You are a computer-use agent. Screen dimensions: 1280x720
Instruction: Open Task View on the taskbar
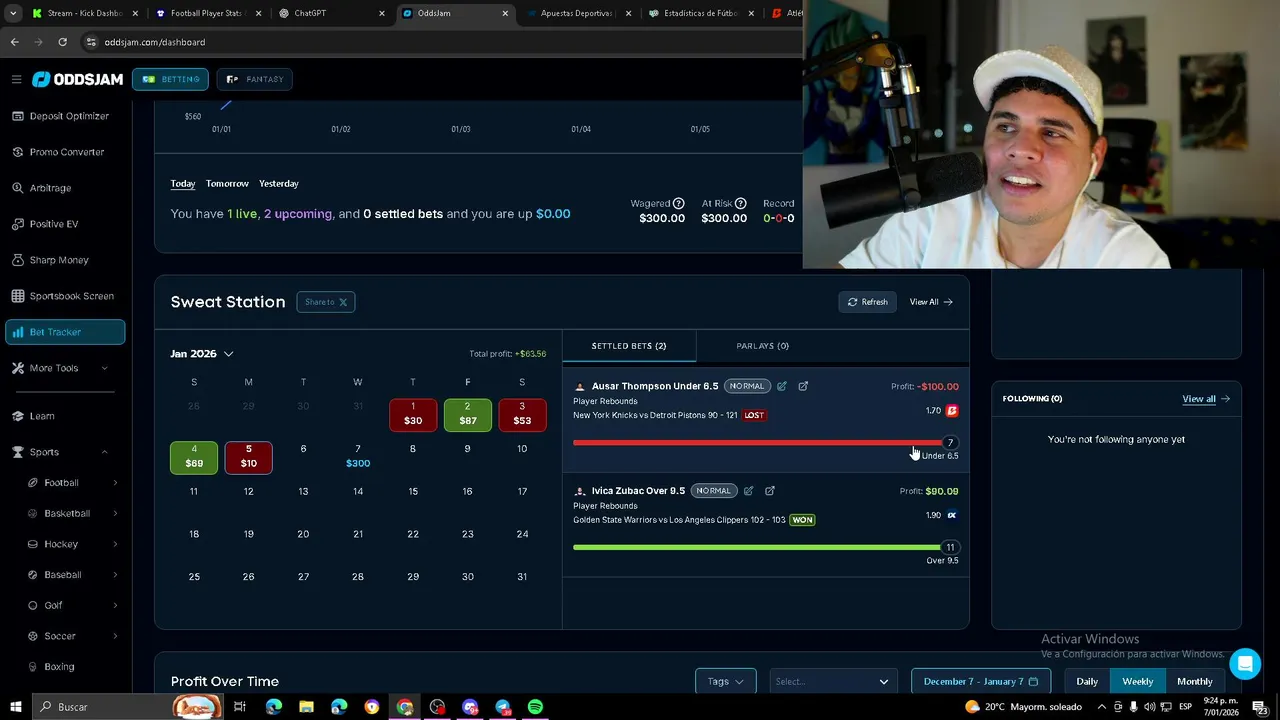coord(240,707)
